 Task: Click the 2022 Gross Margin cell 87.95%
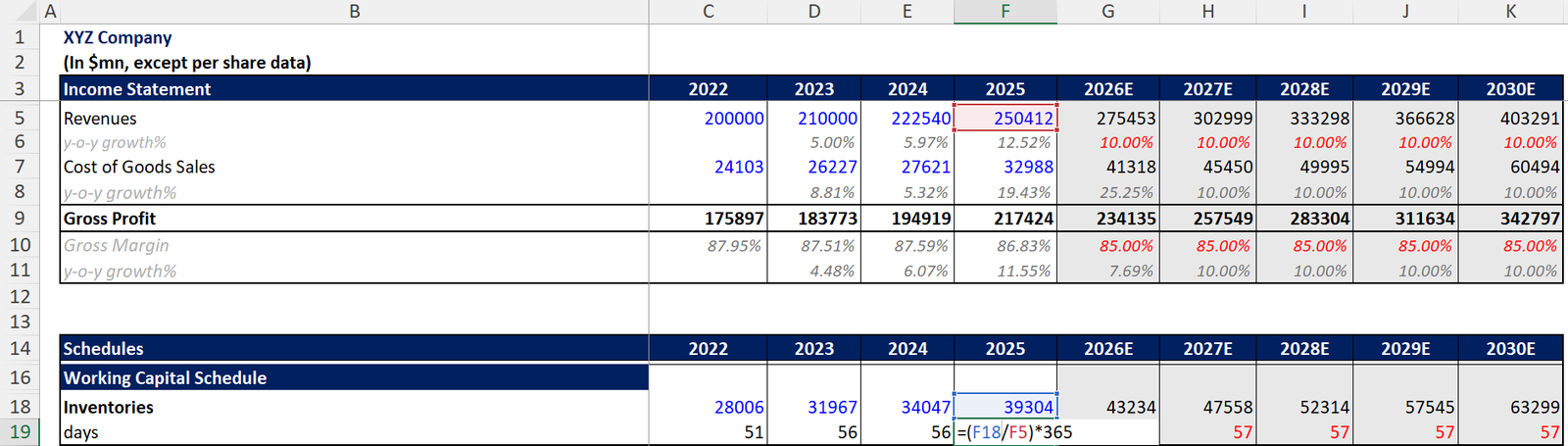(x=709, y=246)
